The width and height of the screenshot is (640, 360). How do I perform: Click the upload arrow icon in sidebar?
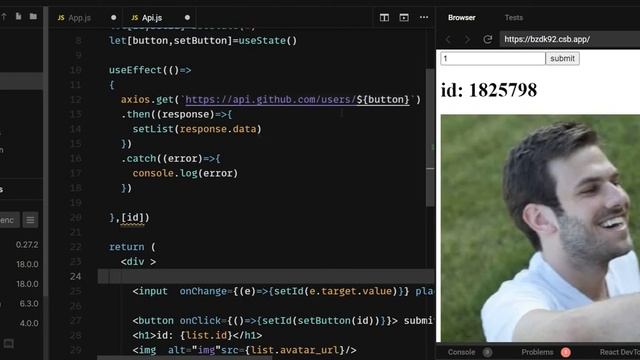pyautogui.click(x=4, y=16)
